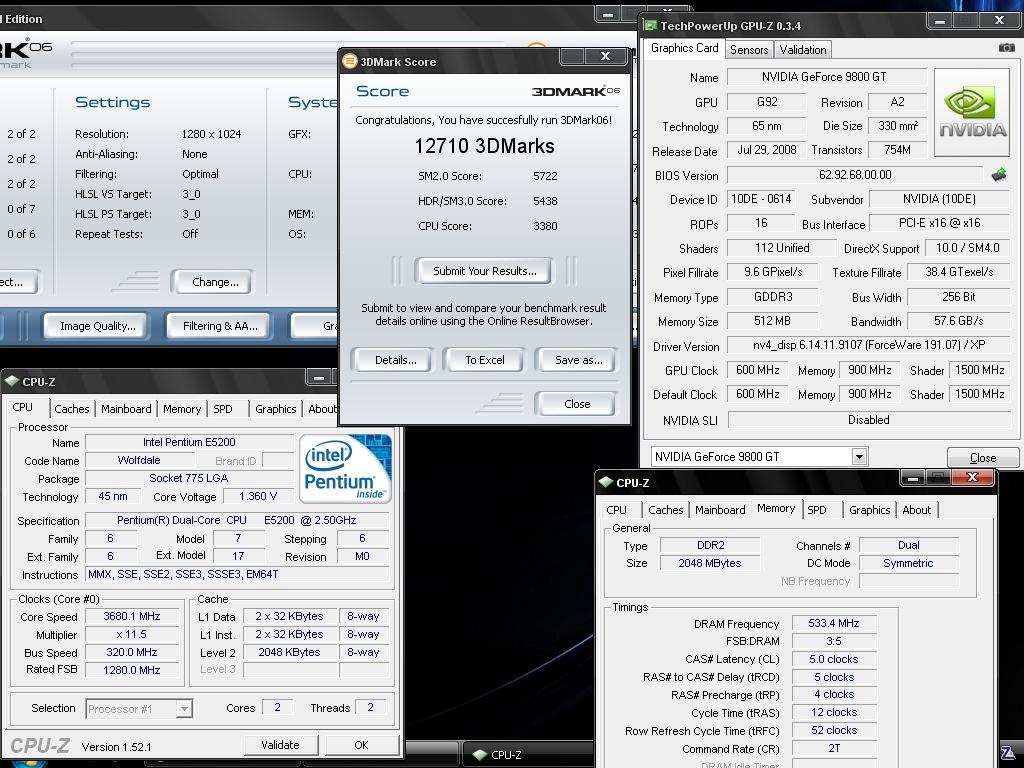1024x768 pixels.
Task: Click the Intel Pentium inside logo
Action: 345,468
